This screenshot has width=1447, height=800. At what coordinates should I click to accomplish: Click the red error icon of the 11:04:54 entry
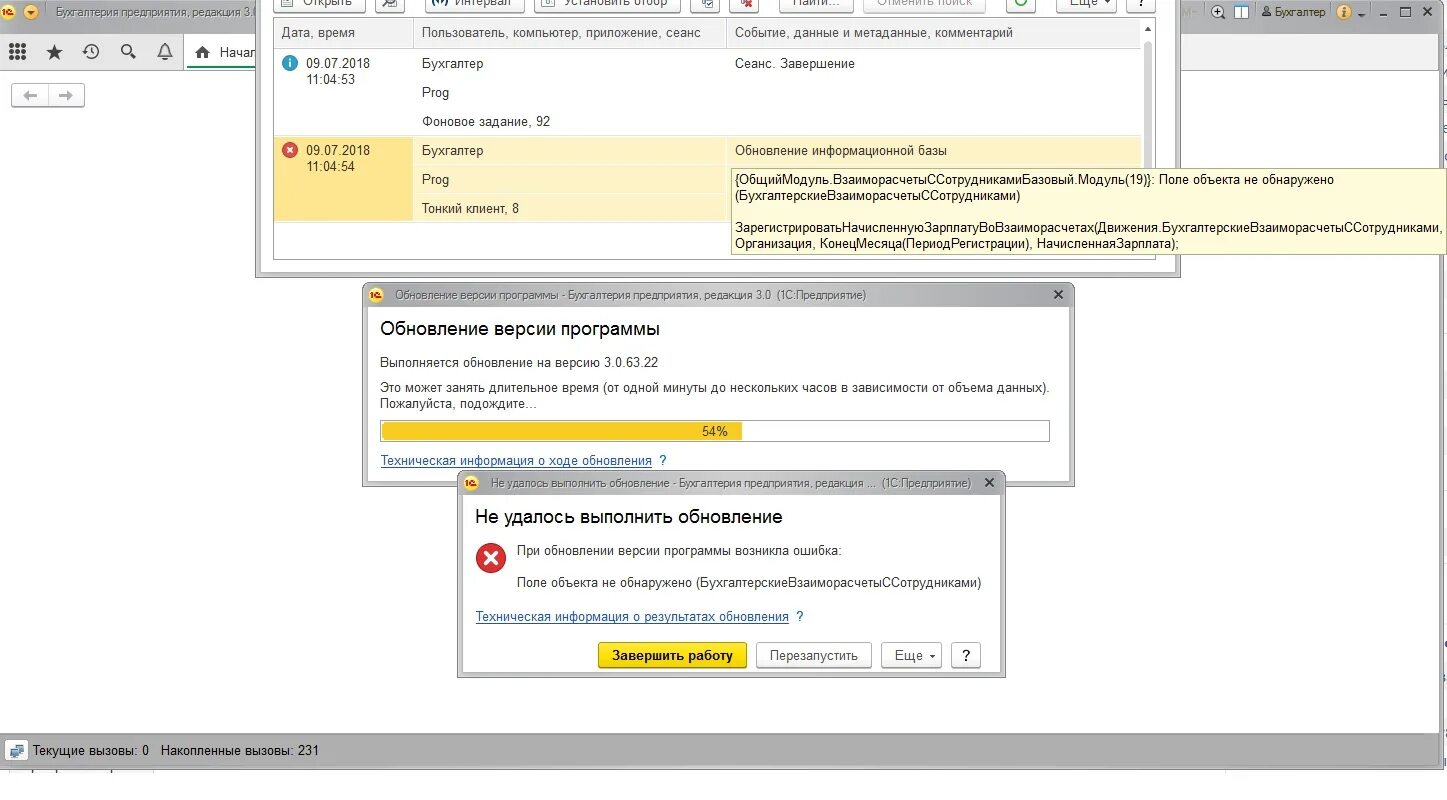pyautogui.click(x=290, y=150)
